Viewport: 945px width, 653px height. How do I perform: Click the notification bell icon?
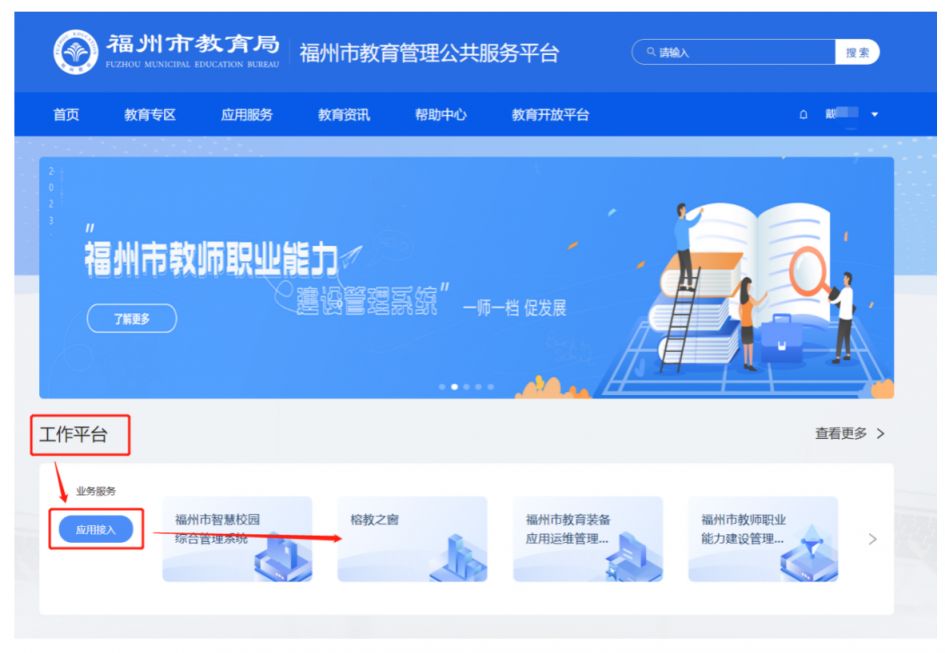click(803, 115)
